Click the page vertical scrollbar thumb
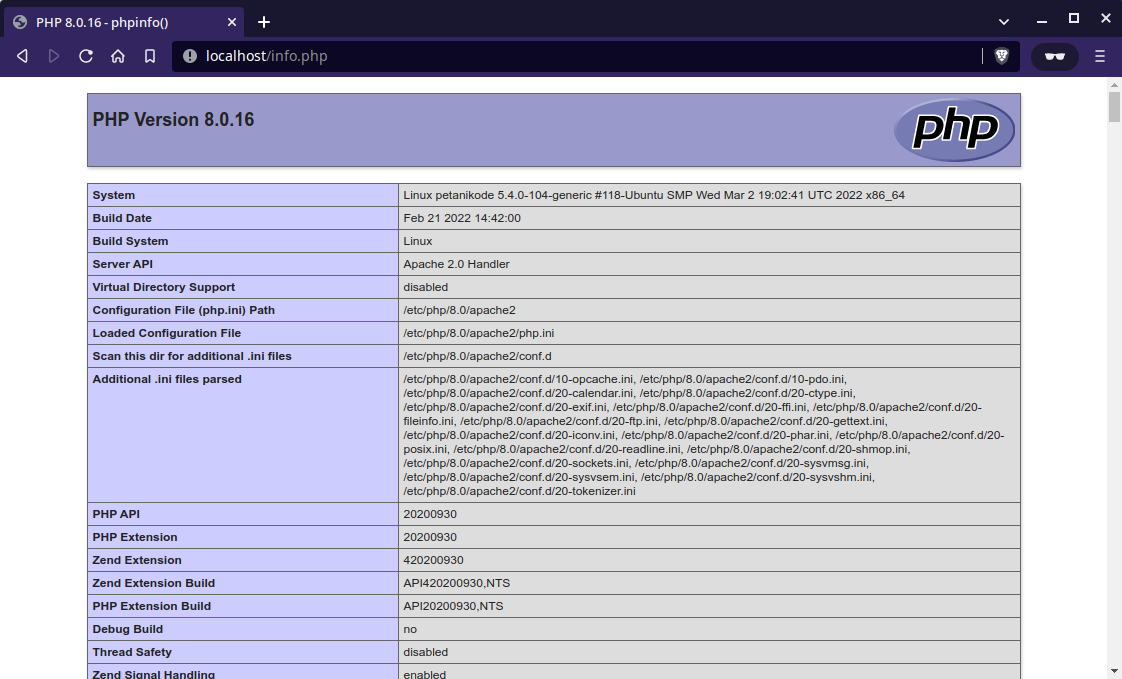The width and height of the screenshot is (1122, 679). coord(1114,107)
